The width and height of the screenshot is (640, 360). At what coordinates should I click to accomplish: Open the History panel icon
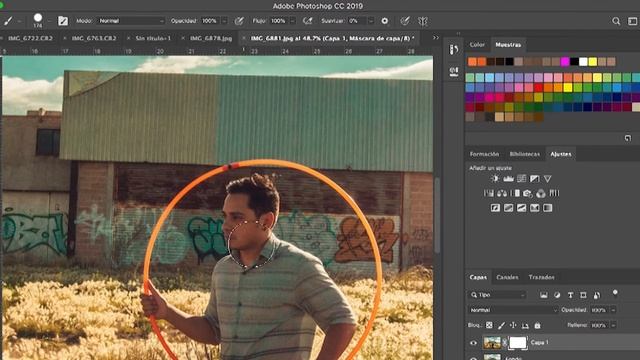[x=453, y=50]
